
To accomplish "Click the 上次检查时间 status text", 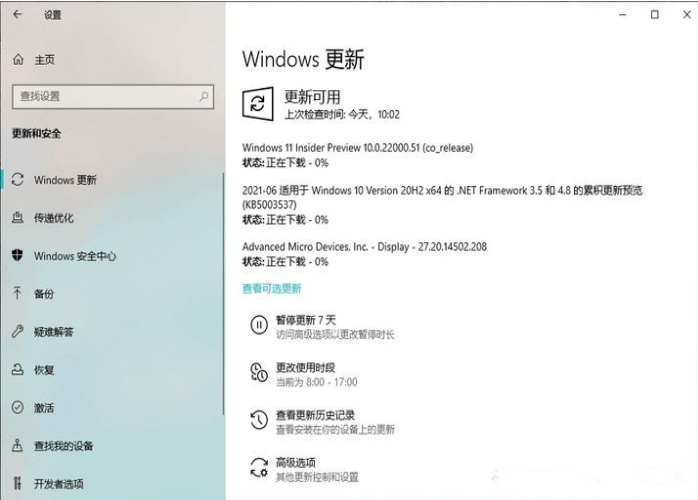I will pyautogui.click(x=342, y=115).
